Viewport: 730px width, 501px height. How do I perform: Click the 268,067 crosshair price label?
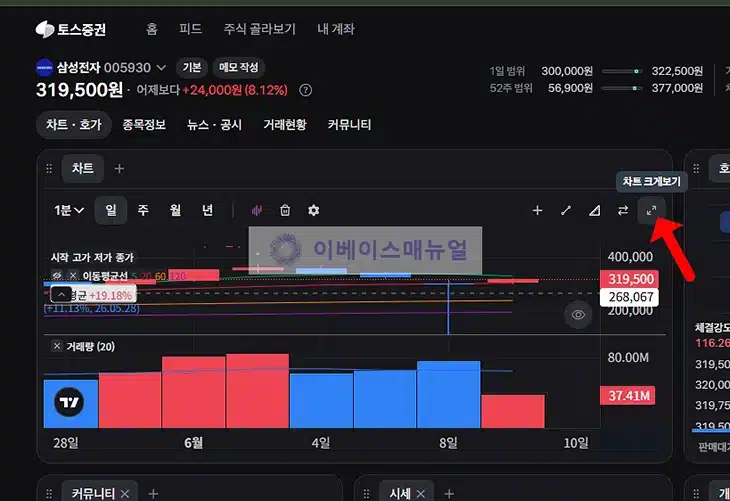(x=629, y=297)
